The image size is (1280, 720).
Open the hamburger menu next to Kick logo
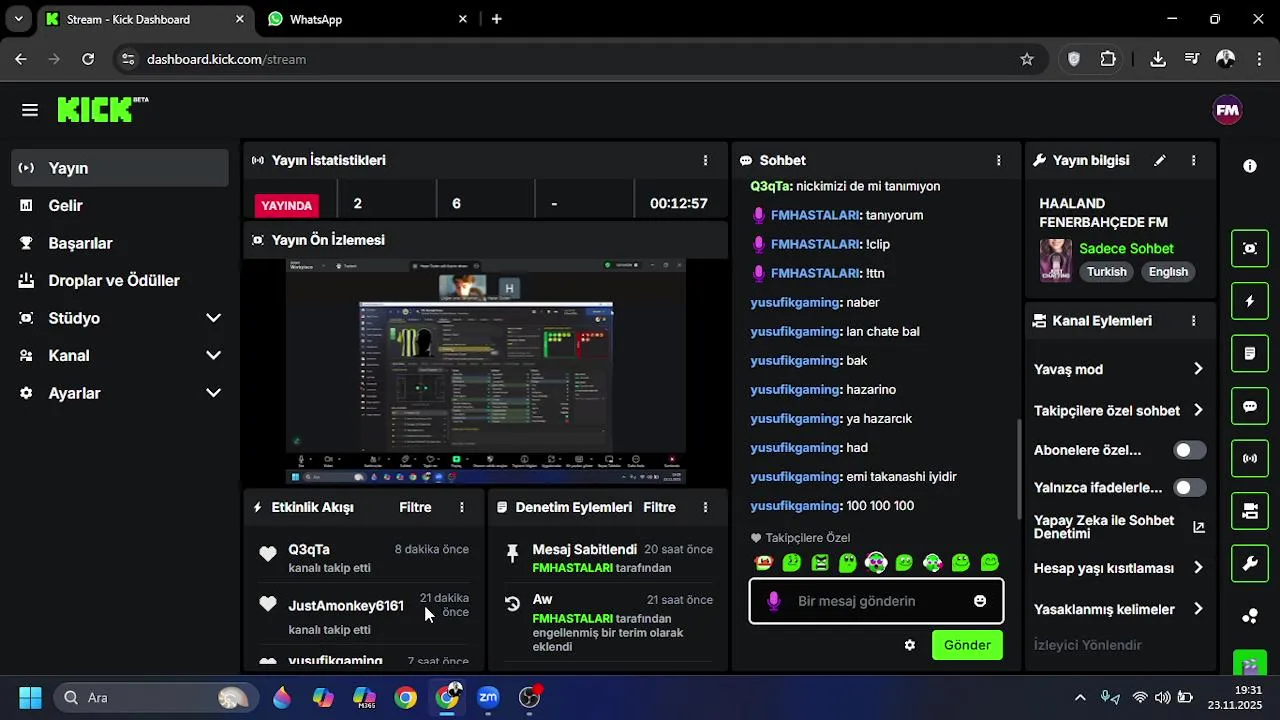coord(29,111)
